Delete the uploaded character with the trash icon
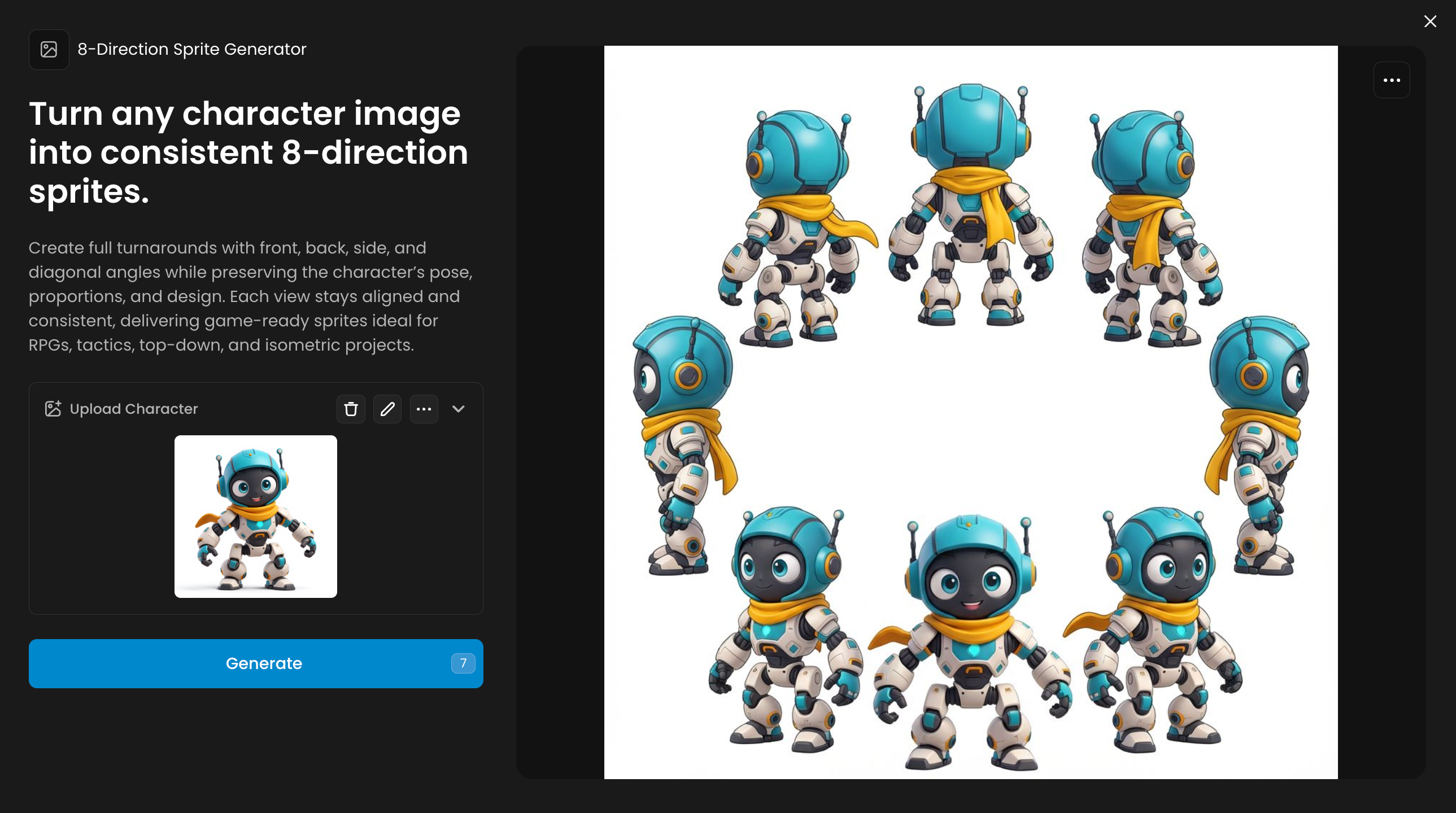This screenshot has height=813, width=1456. point(350,409)
